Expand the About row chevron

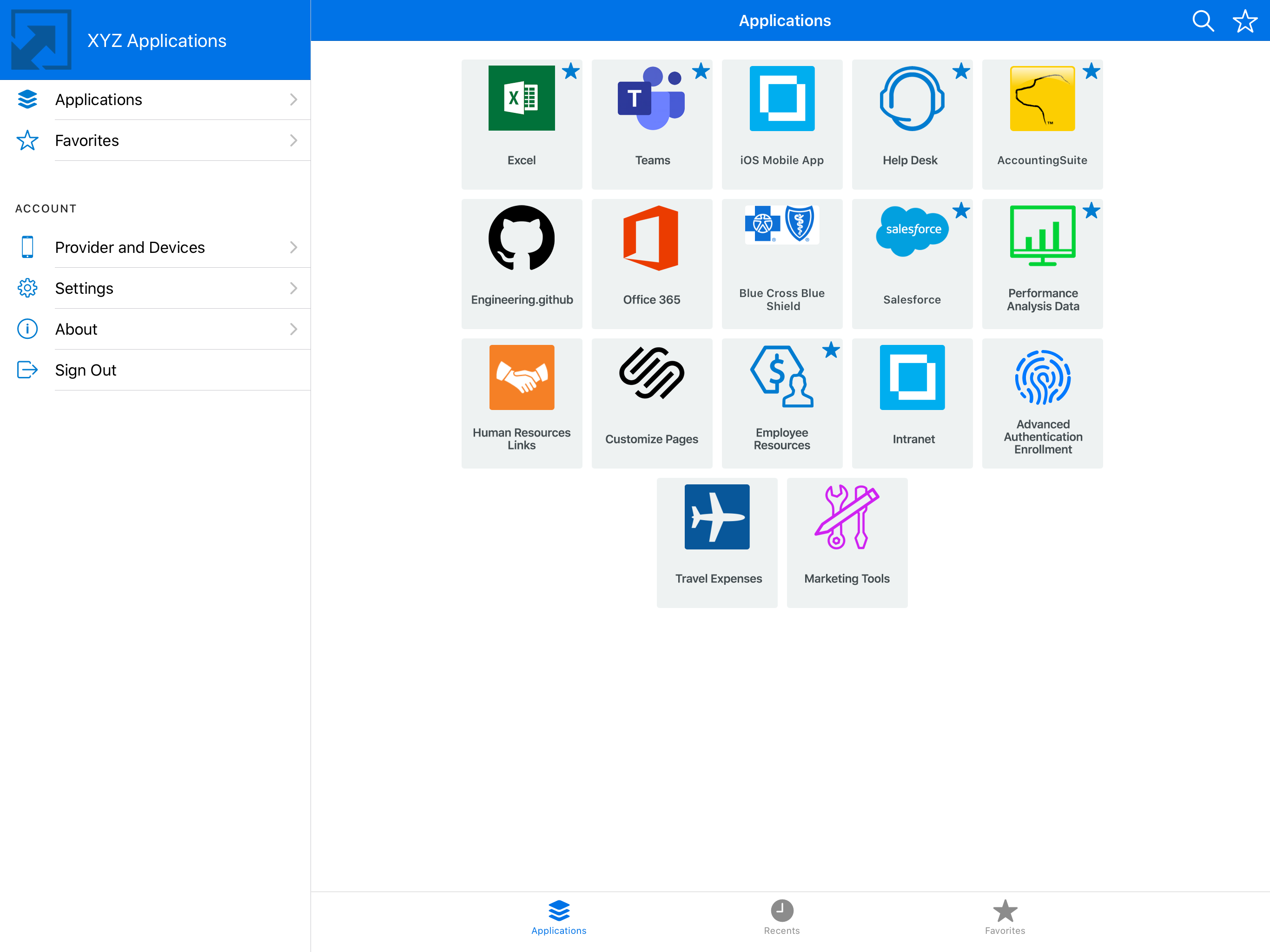point(293,329)
